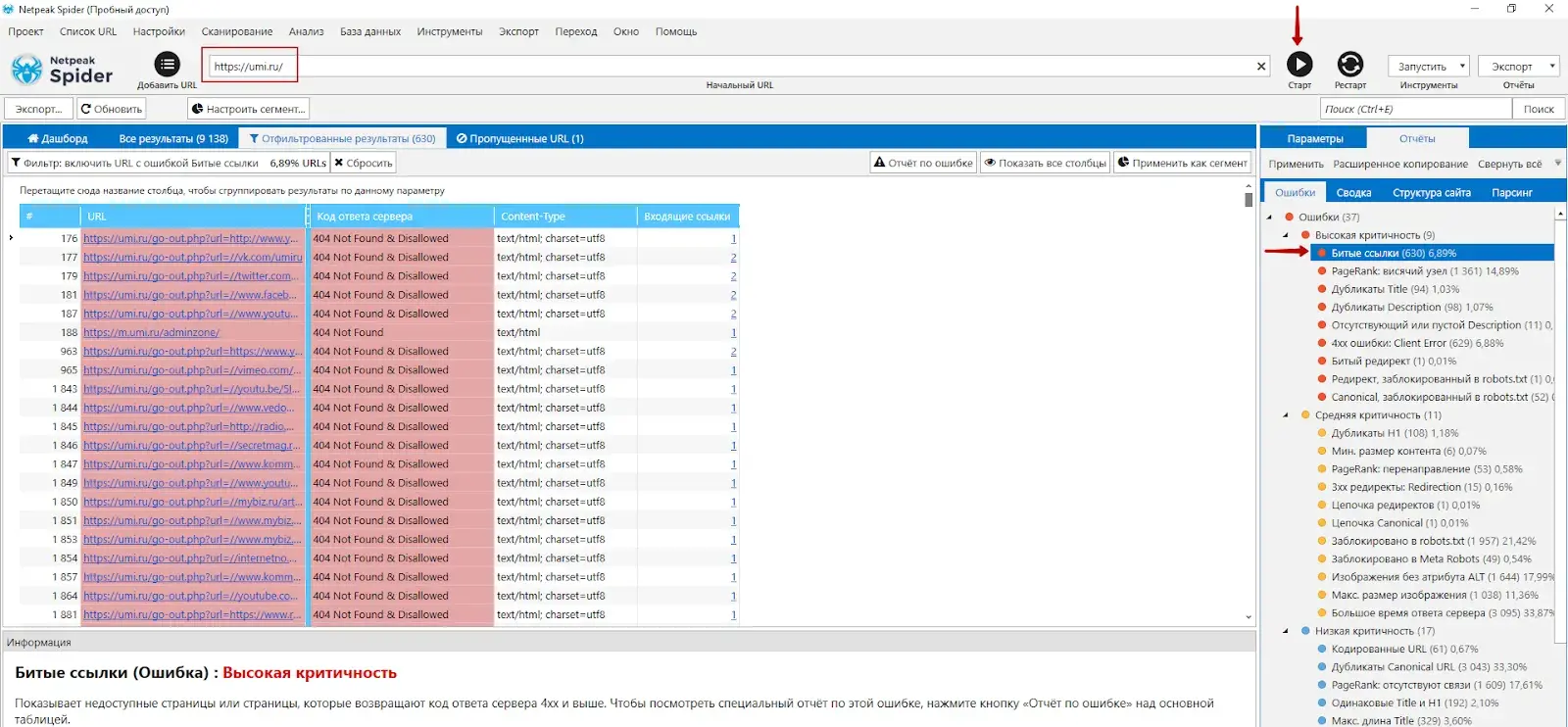
Task: Click the Export (Экспорт...) button below the logo
Action: coord(39,109)
